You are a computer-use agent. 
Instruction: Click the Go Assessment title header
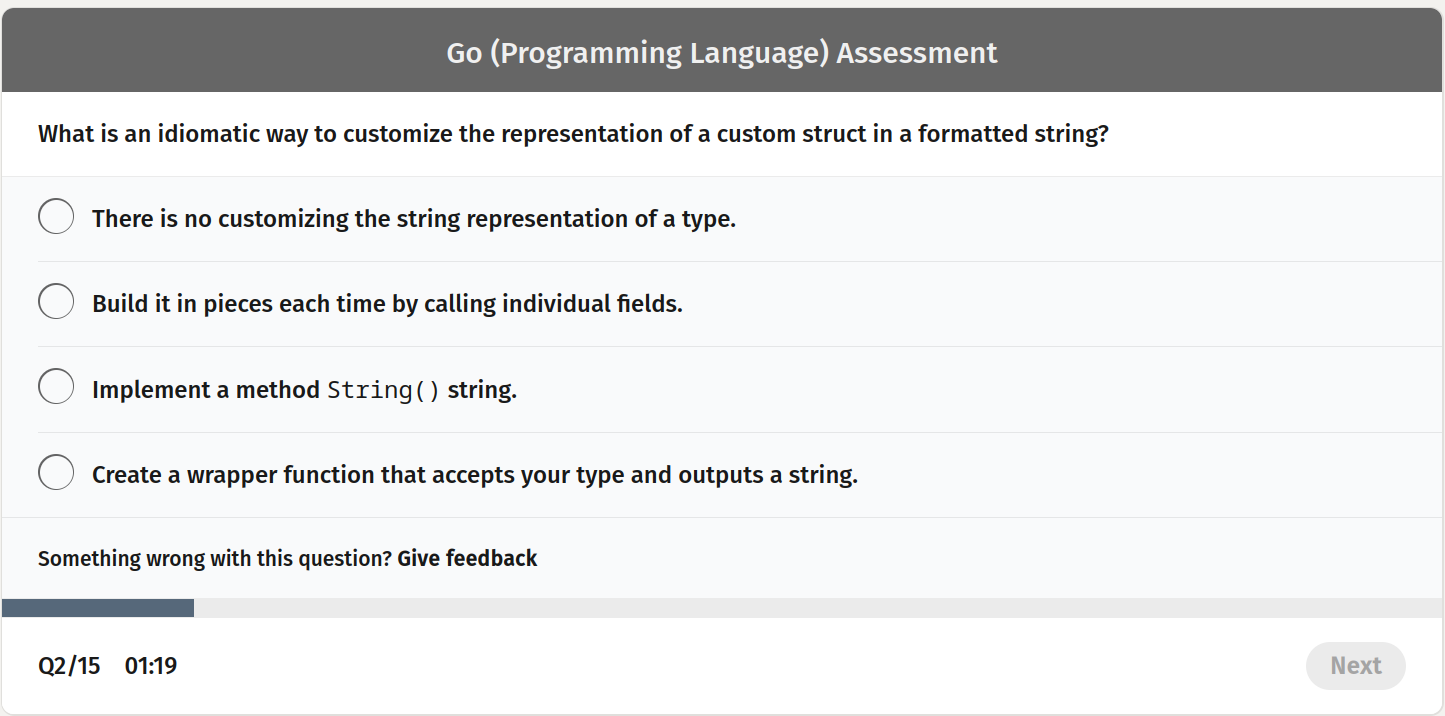click(722, 52)
